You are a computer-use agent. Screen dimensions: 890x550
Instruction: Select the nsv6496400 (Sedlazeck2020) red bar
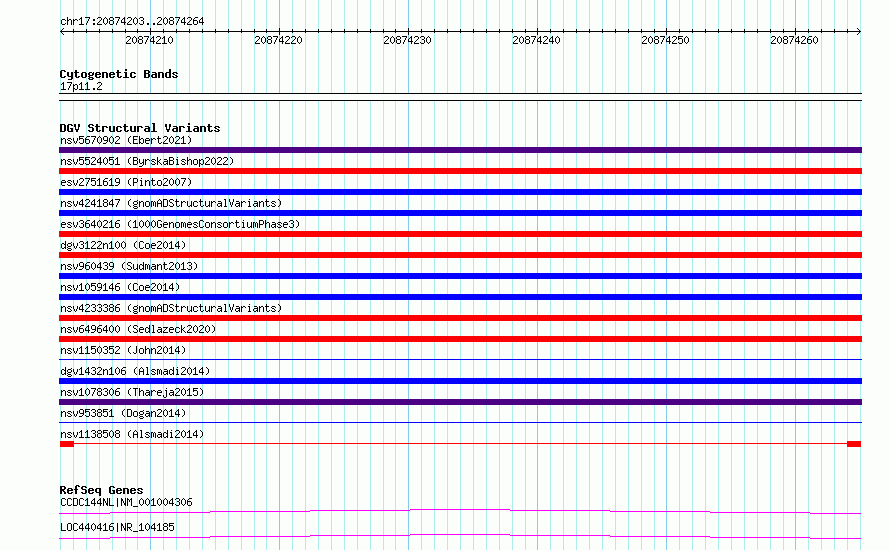(x=460, y=339)
